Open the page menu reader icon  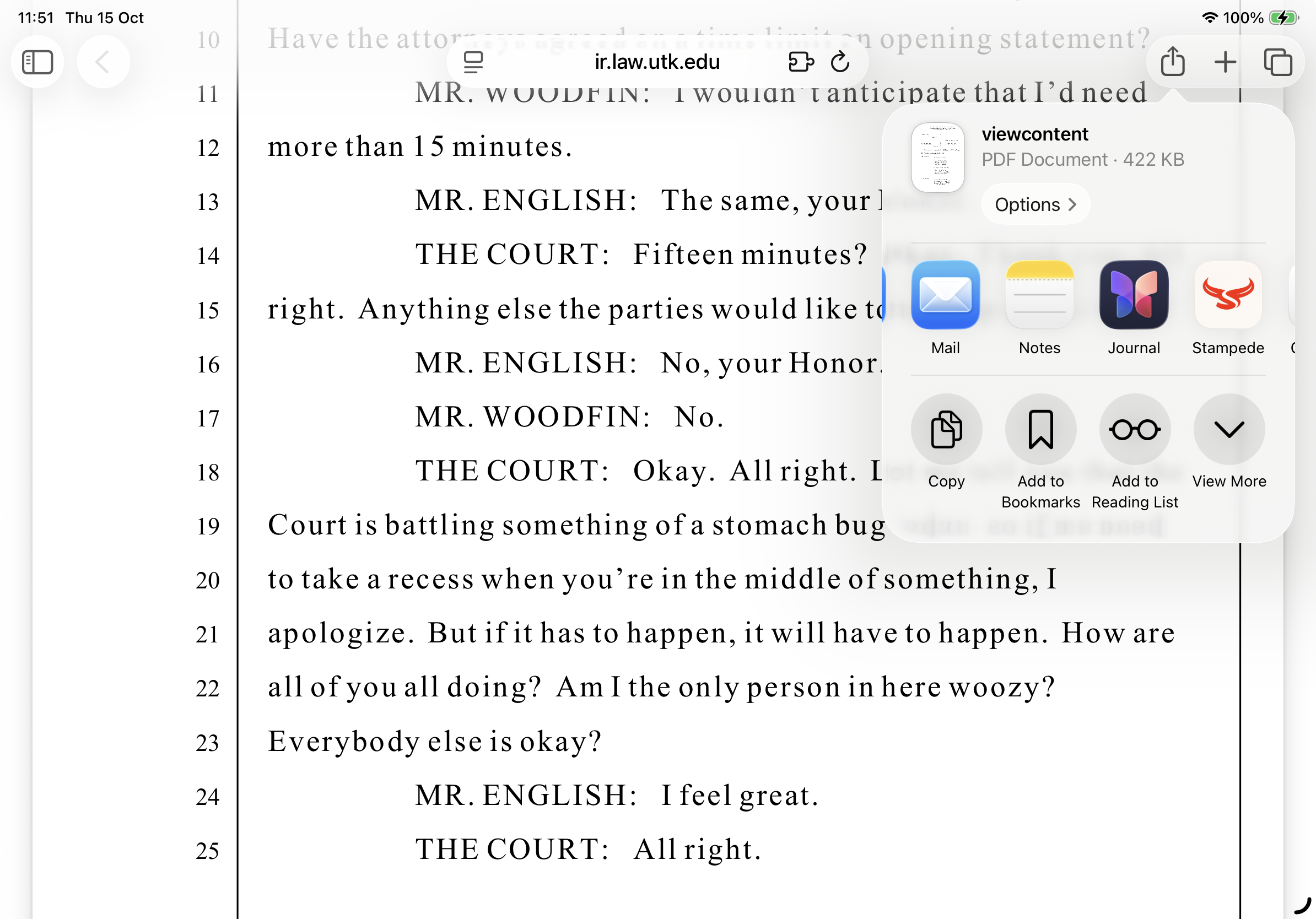click(473, 62)
